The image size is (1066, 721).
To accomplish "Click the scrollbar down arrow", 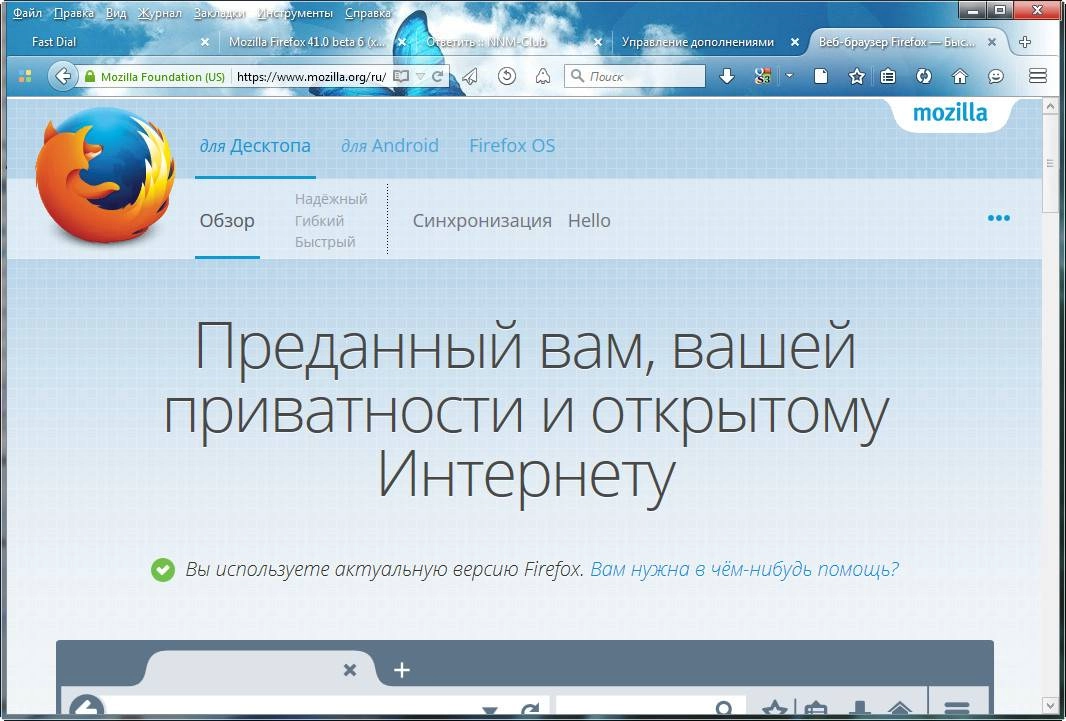I will [x=1050, y=706].
